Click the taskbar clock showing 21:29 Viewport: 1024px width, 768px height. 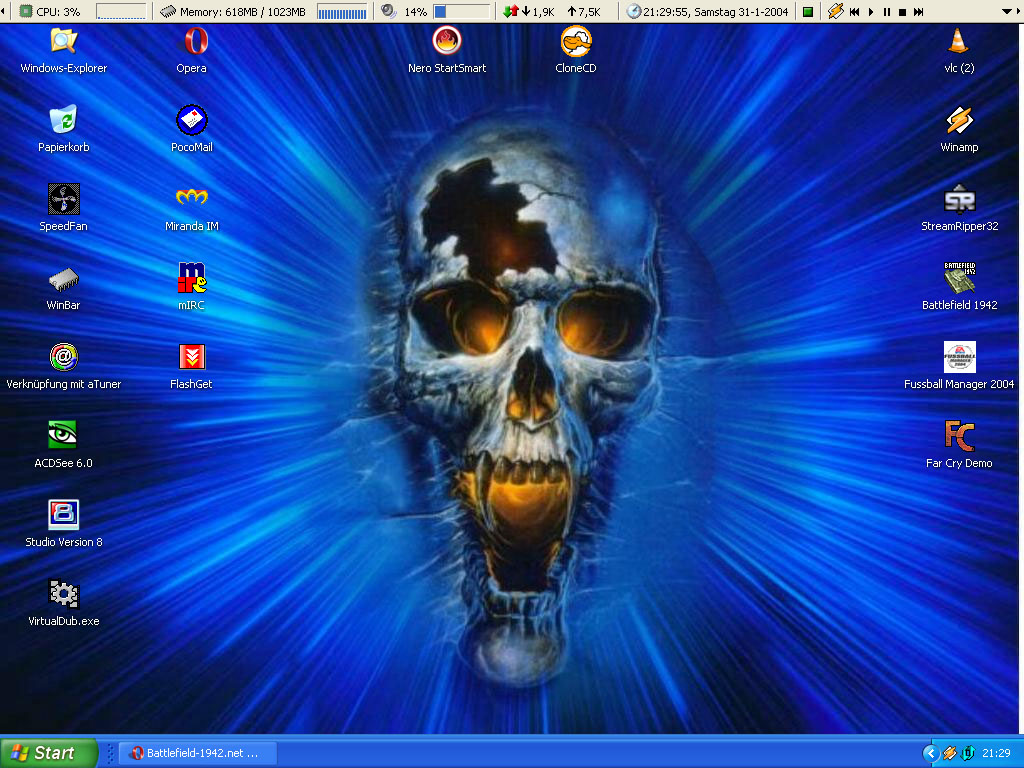point(996,754)
